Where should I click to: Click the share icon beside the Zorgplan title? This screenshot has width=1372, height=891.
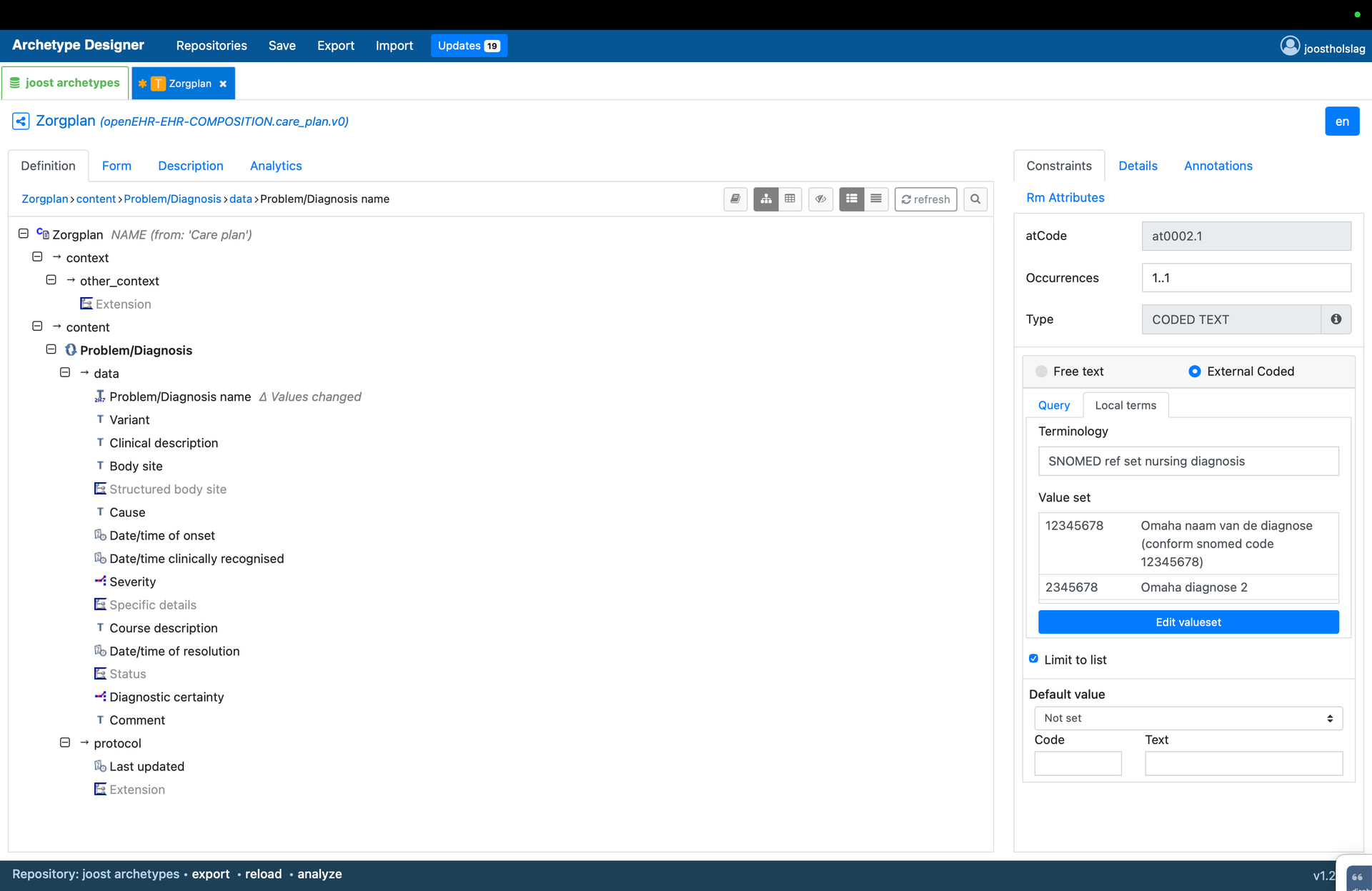21,121
